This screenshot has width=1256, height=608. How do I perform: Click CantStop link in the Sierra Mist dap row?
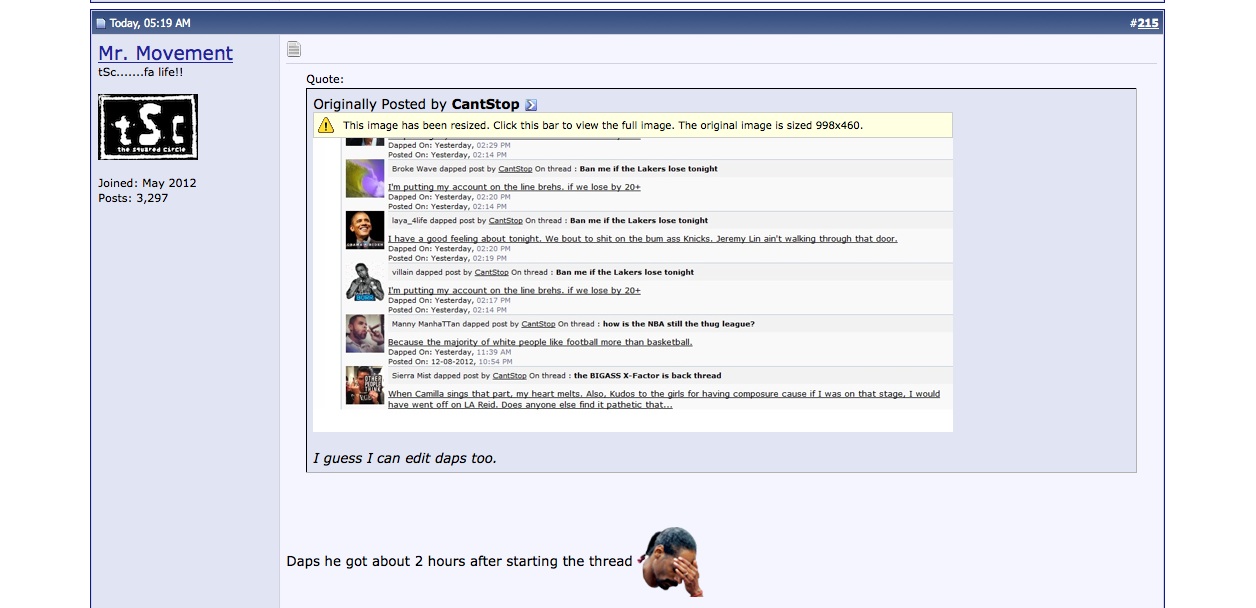[510, 376]
